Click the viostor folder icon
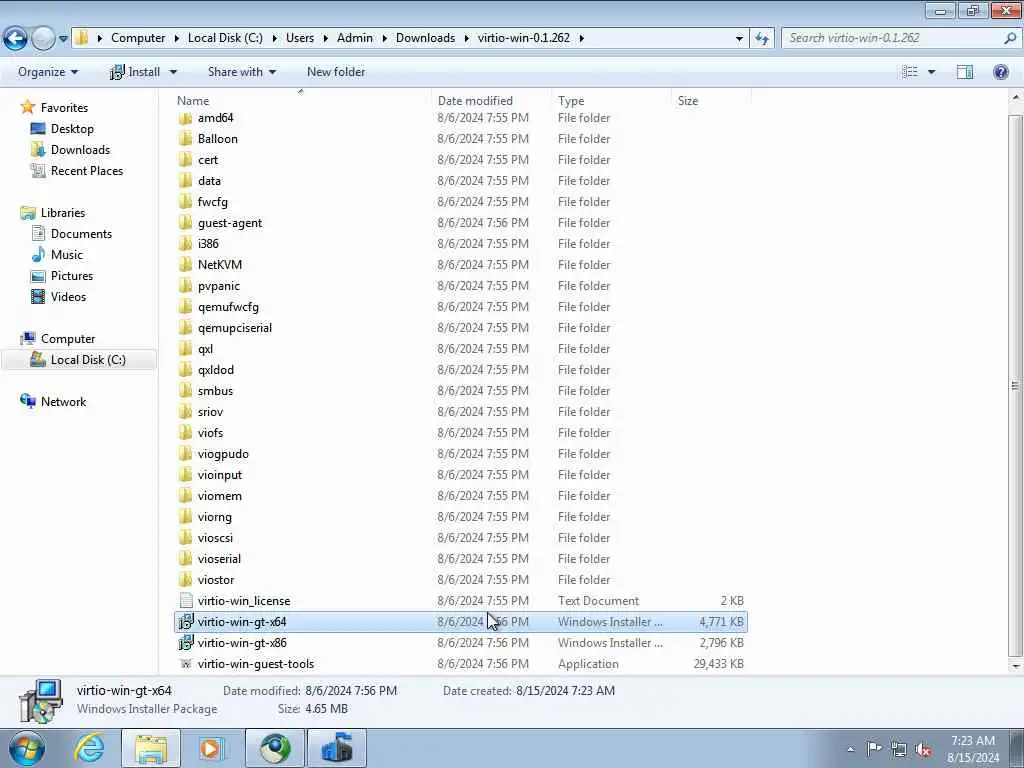Viewport: 1024px width, 768px height. coord(185,580)
